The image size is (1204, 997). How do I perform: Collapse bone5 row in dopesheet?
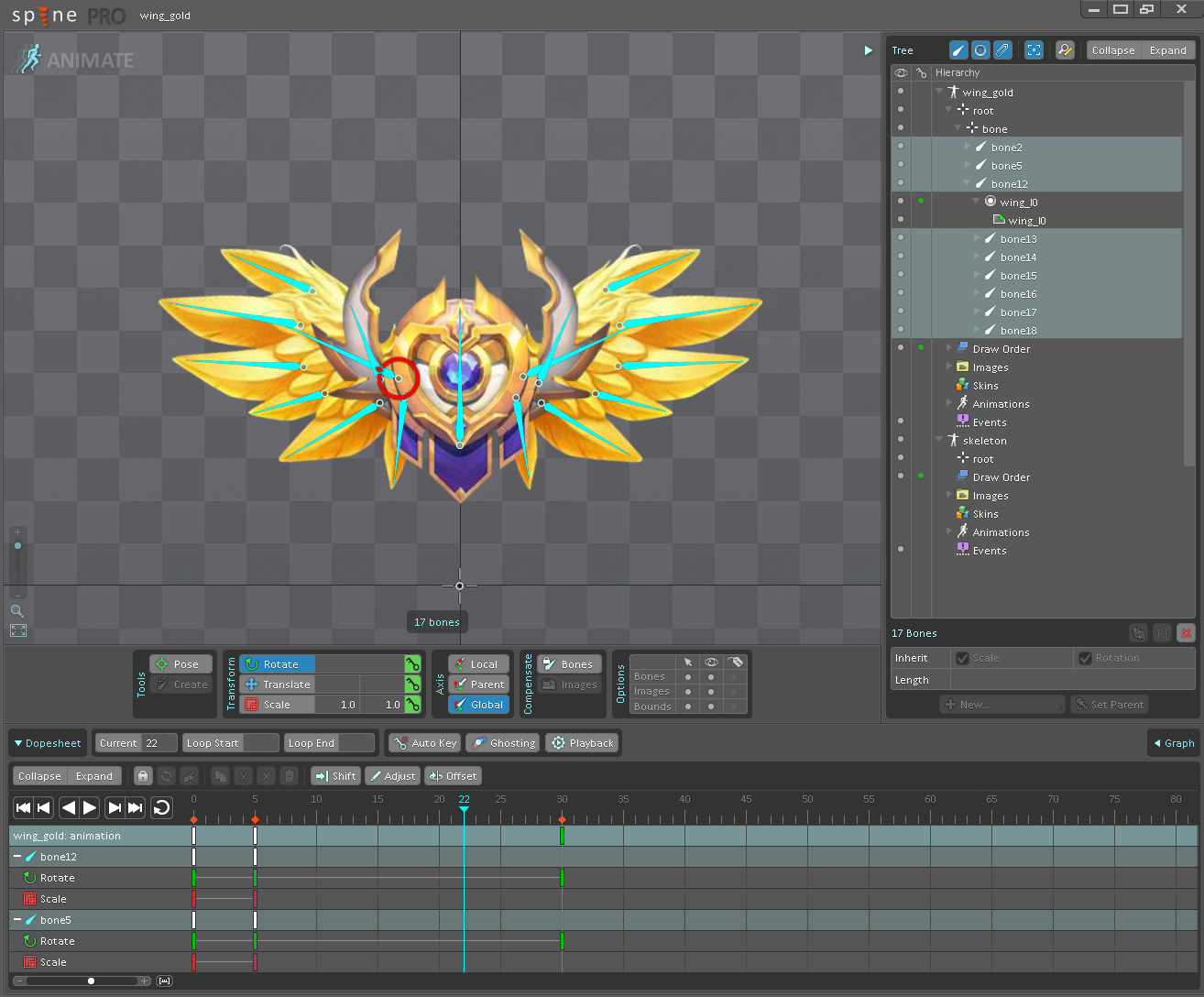(17, 920)
